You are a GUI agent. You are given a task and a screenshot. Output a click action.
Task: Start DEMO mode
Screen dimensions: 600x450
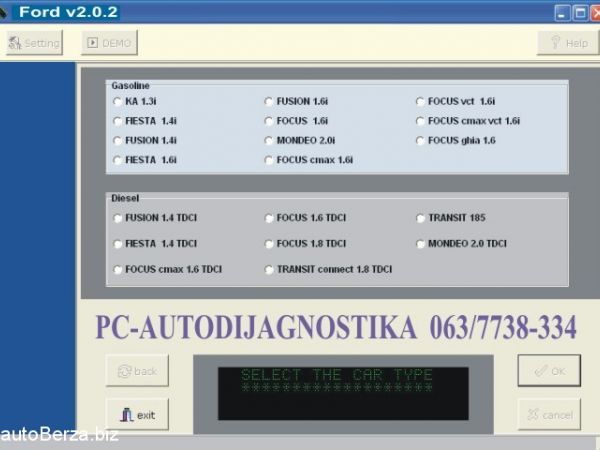click(109, 43)
